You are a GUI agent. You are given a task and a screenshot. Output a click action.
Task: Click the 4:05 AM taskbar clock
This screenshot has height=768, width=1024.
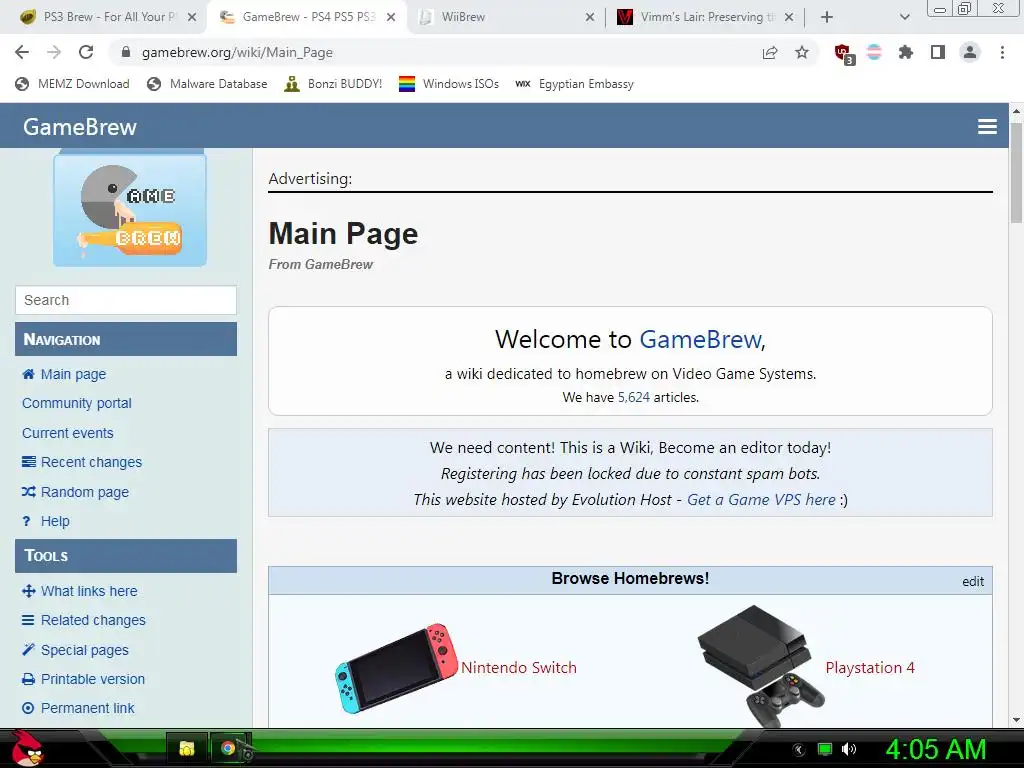pos(935,749)
